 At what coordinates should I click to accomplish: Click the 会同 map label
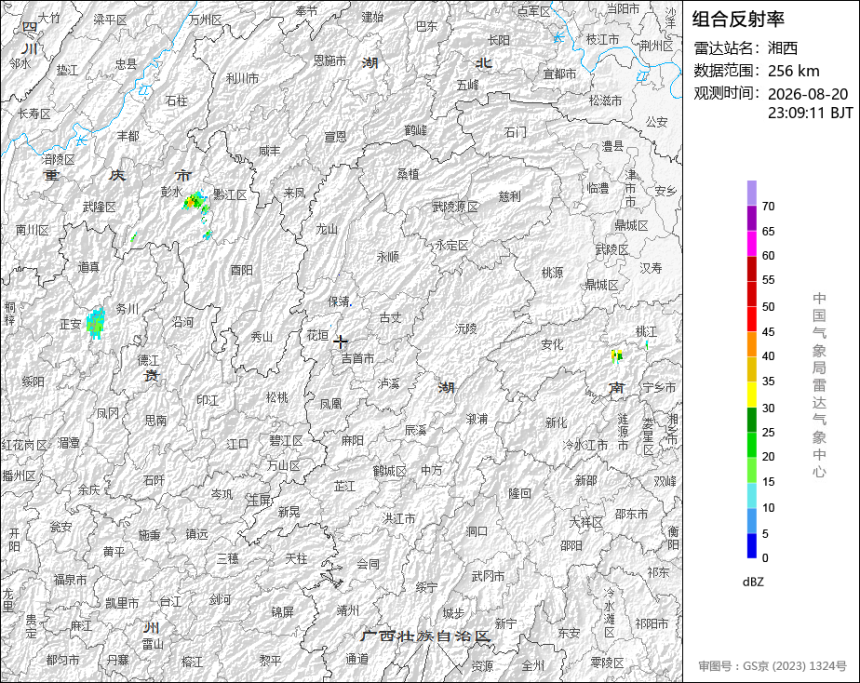(x=367, y=563)
